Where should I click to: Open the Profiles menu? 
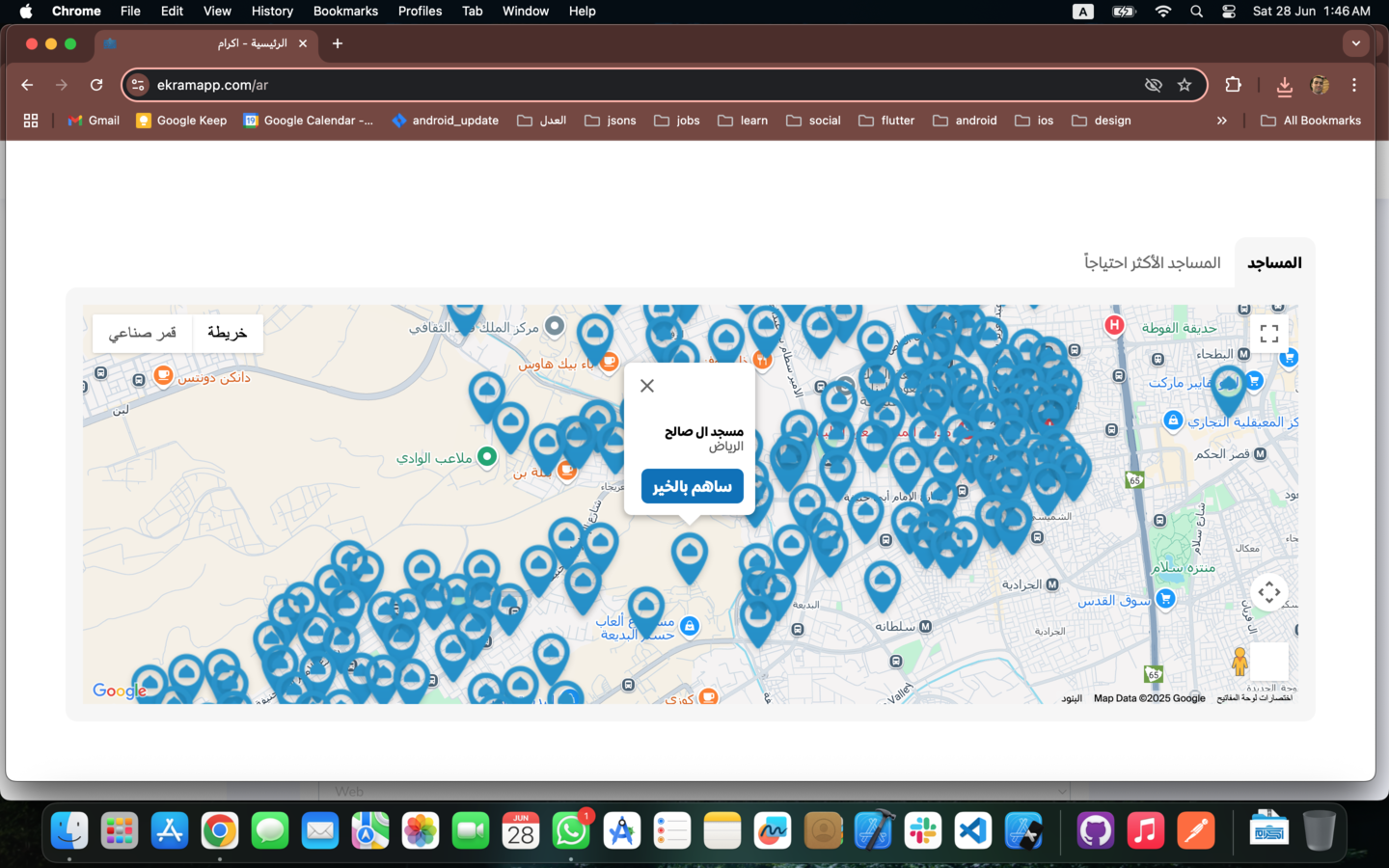(420, 11)
